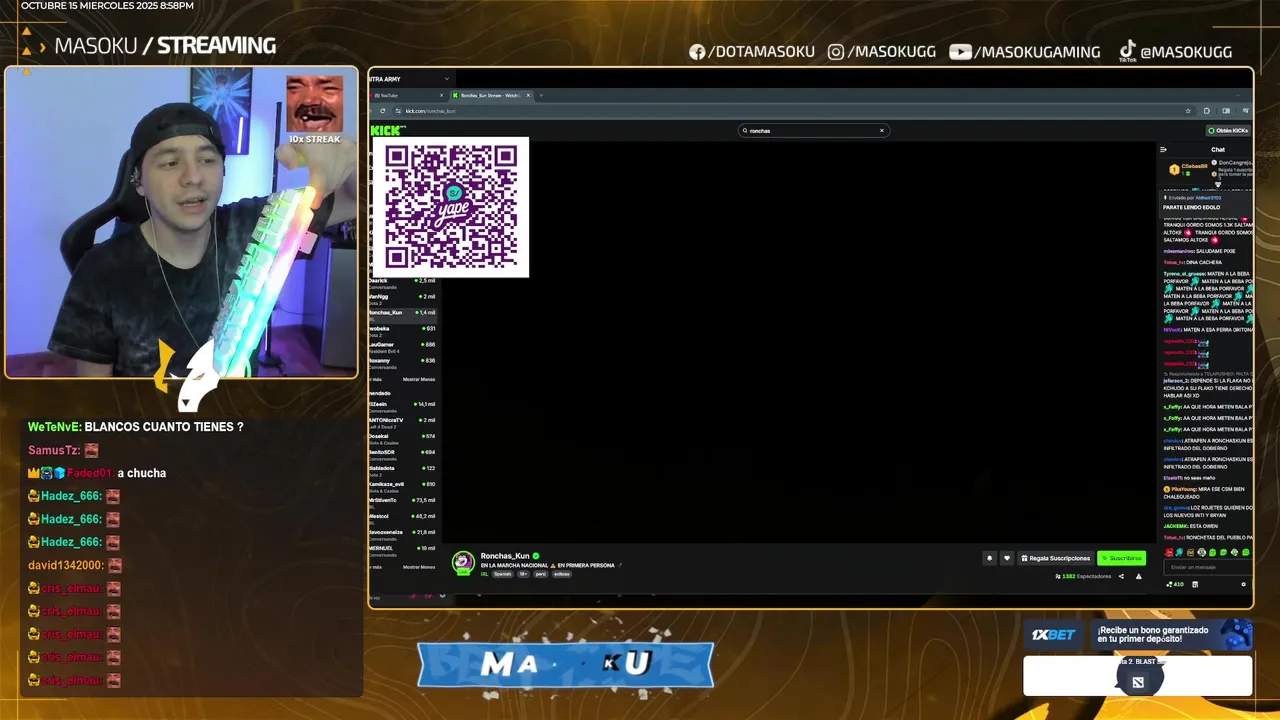
Task: Collapse the Kick chat panel
Action: 1163,150
